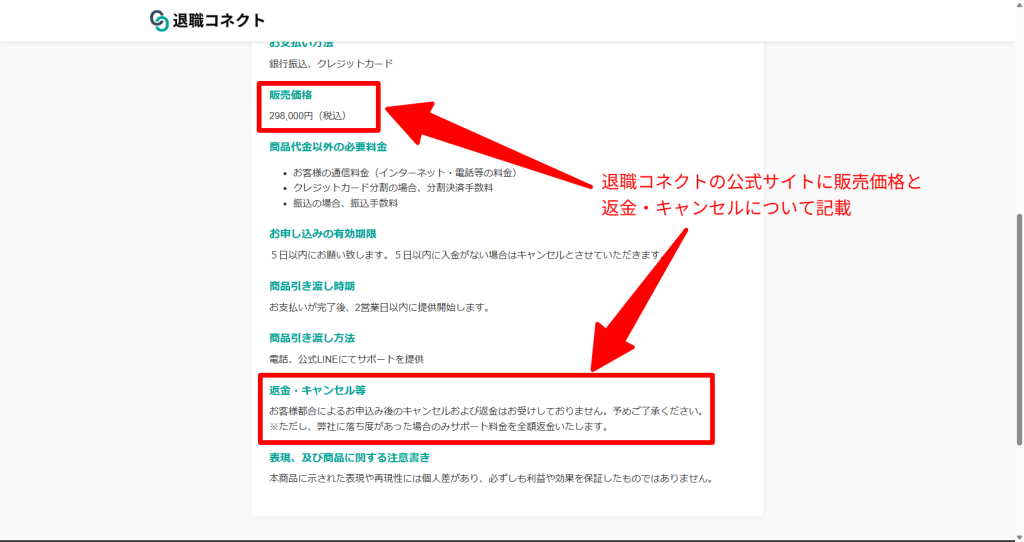
Task: Click the vertical scrollbar thumb
Action: 1019,330
